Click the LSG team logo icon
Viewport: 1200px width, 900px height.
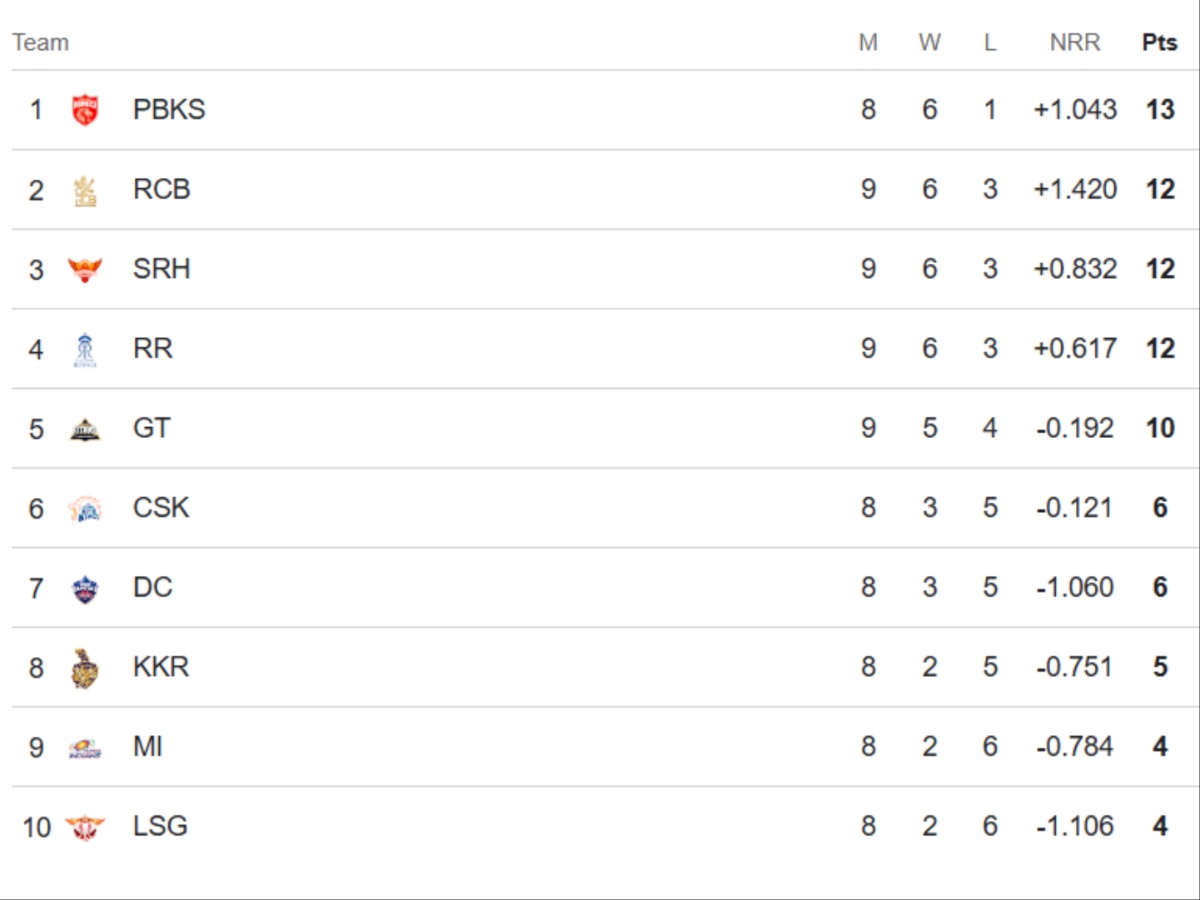point(85,827)
